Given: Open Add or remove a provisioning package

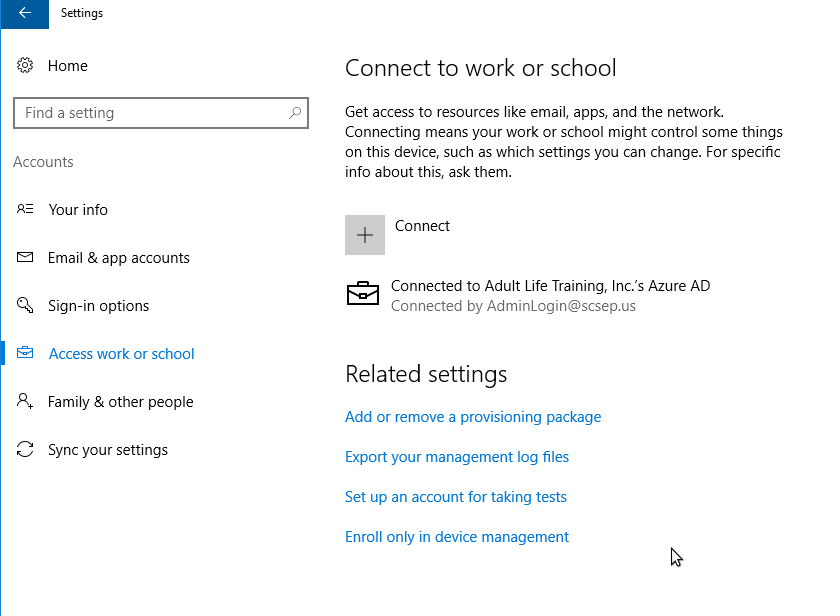Looking at the screenshot, I should tap(473, 417).
